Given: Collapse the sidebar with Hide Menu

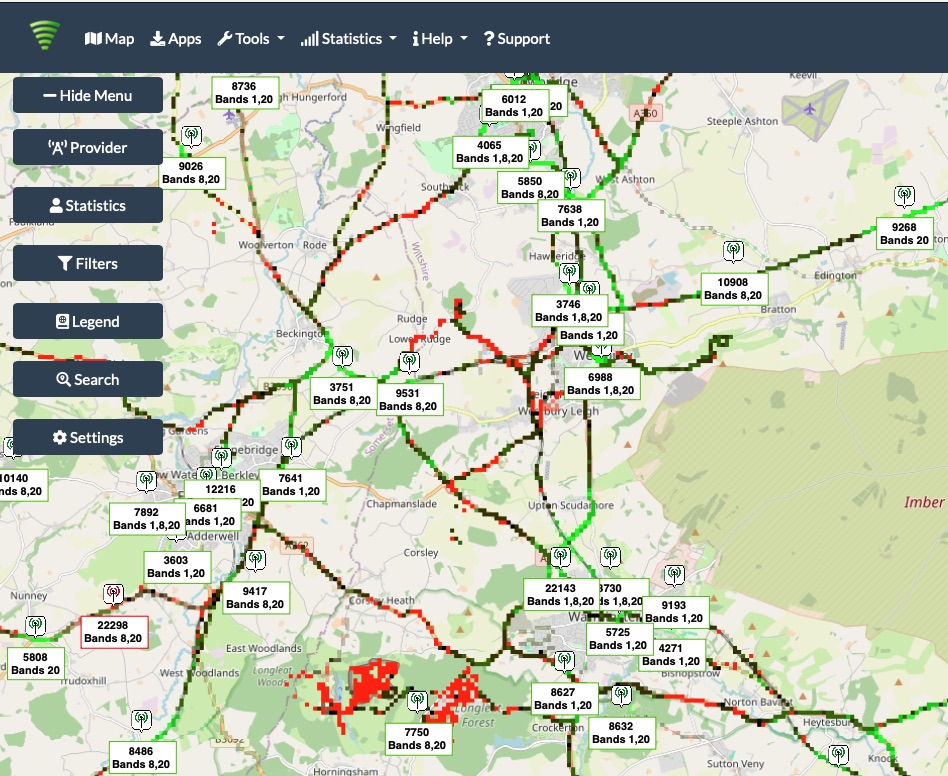Looking at the screenshot, I should pyautogui.click(x=88, y=96).
